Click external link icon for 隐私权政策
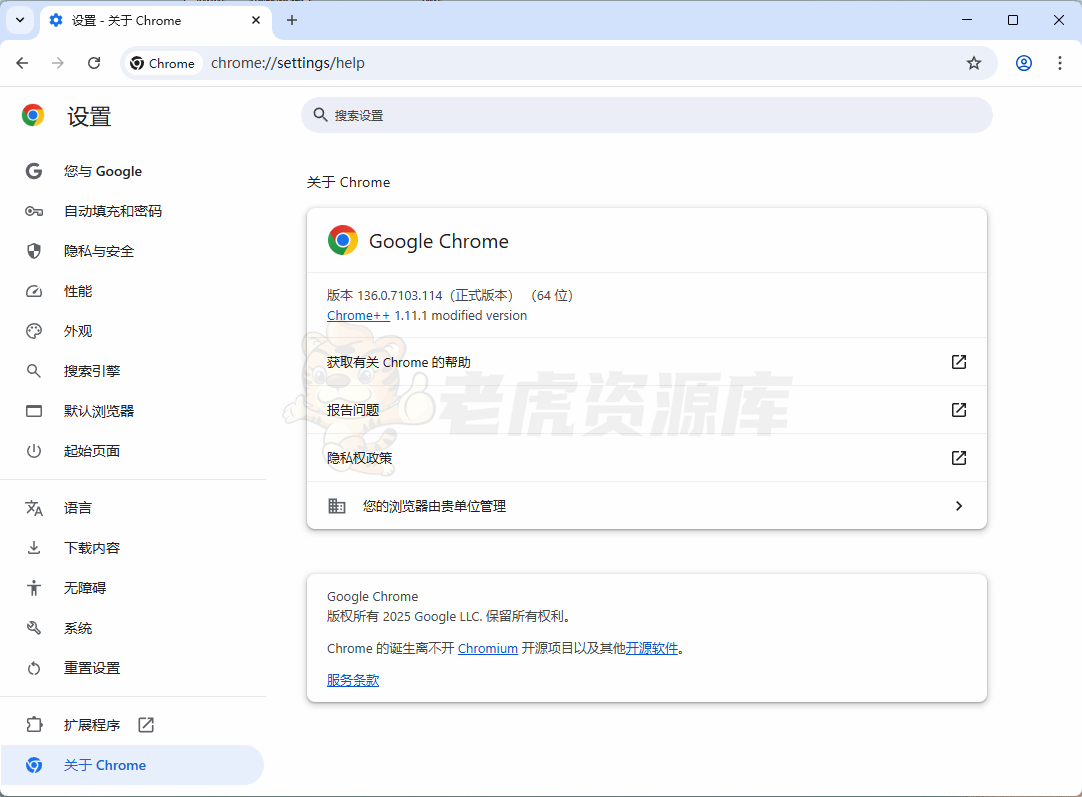This screenshot has width=1082, height=797. [x=958, y=458]
